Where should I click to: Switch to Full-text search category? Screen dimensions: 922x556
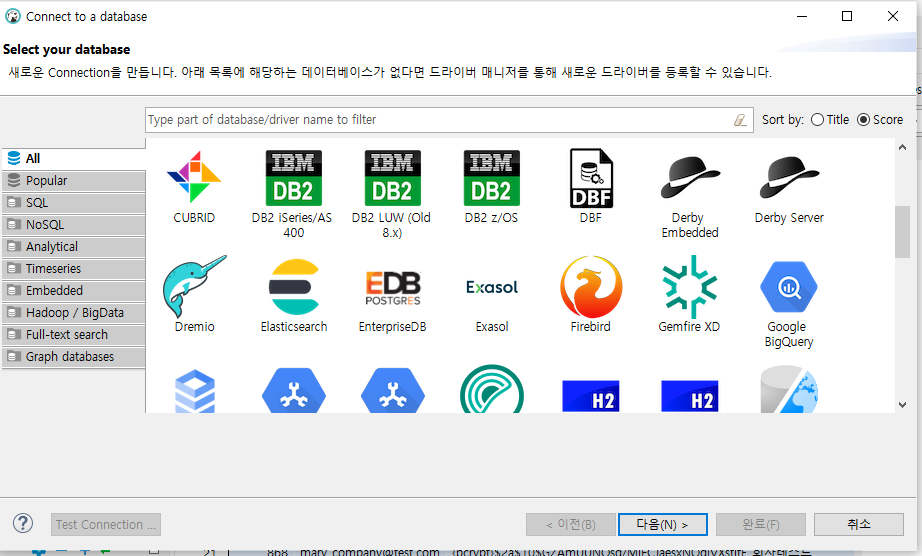74,335
